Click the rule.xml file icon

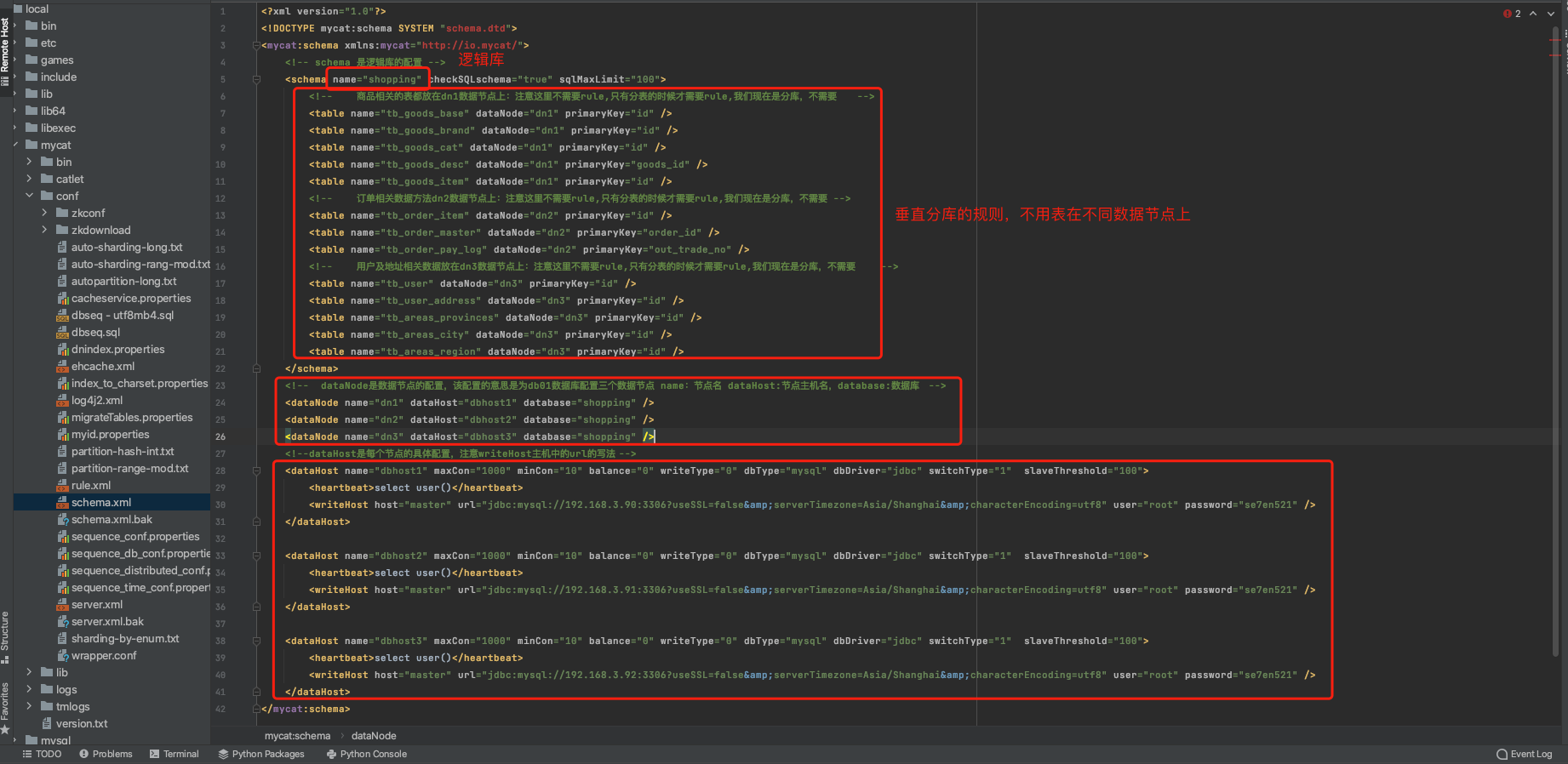coord(62,486)
